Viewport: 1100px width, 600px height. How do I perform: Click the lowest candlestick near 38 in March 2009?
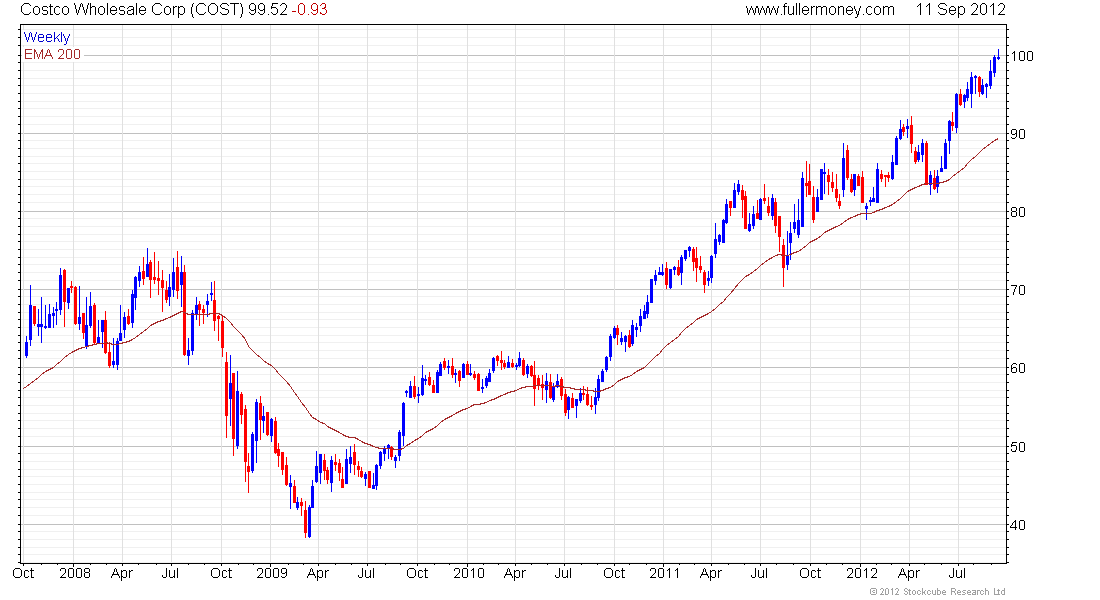[308, 523]
